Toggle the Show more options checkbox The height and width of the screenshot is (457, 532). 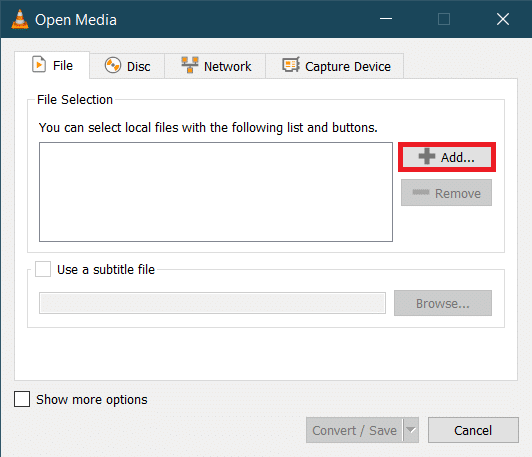[22, 399]
